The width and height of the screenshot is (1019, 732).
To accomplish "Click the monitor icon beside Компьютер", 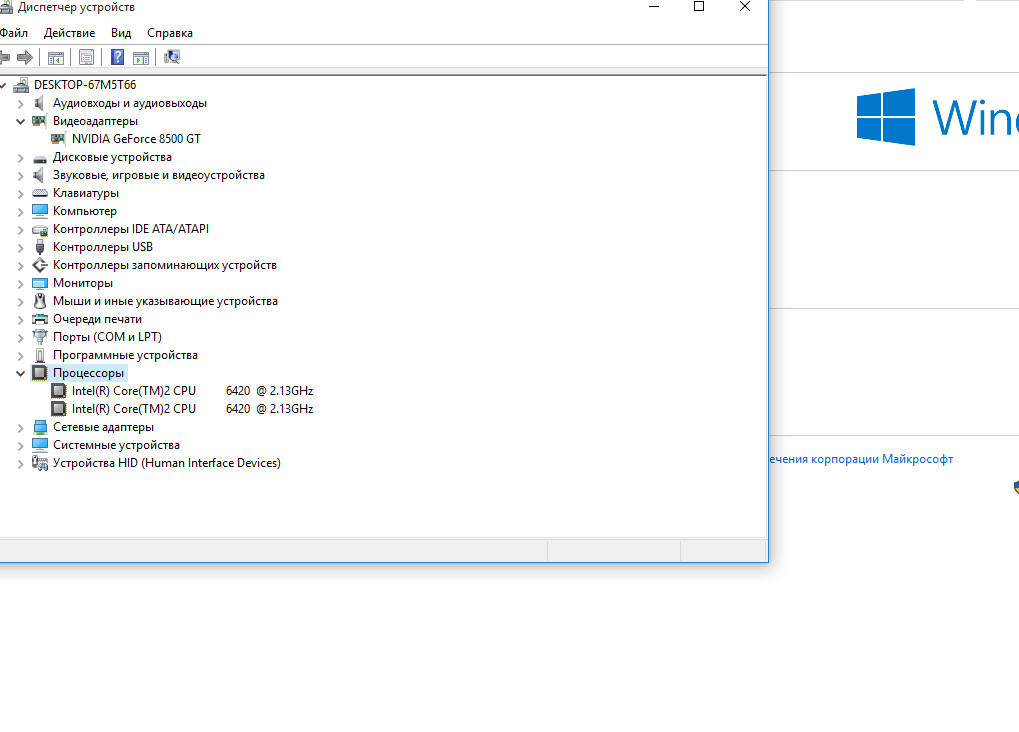I will [40, 211].
